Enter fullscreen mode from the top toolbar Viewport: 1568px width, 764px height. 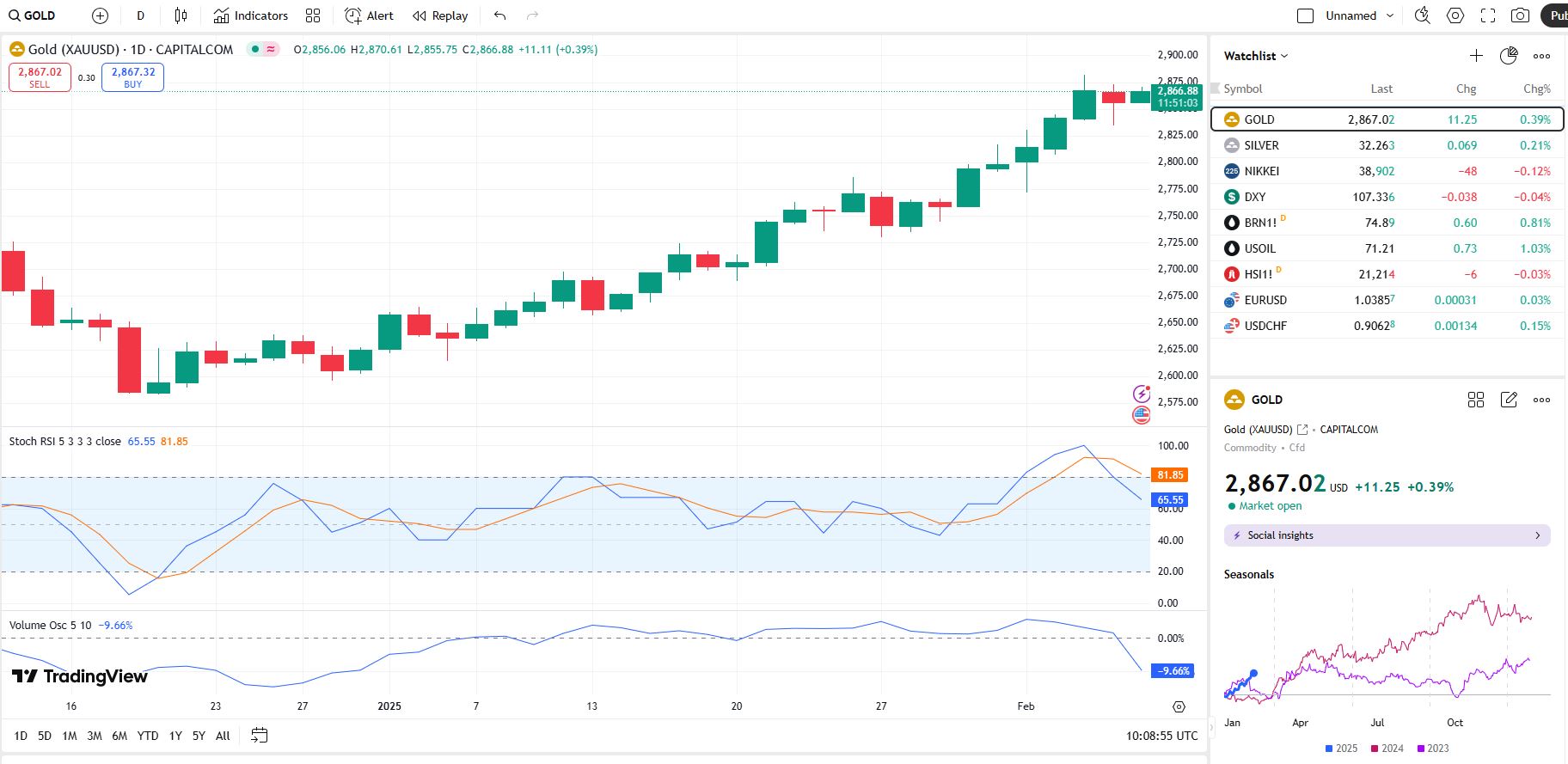tap(1488, 15)
